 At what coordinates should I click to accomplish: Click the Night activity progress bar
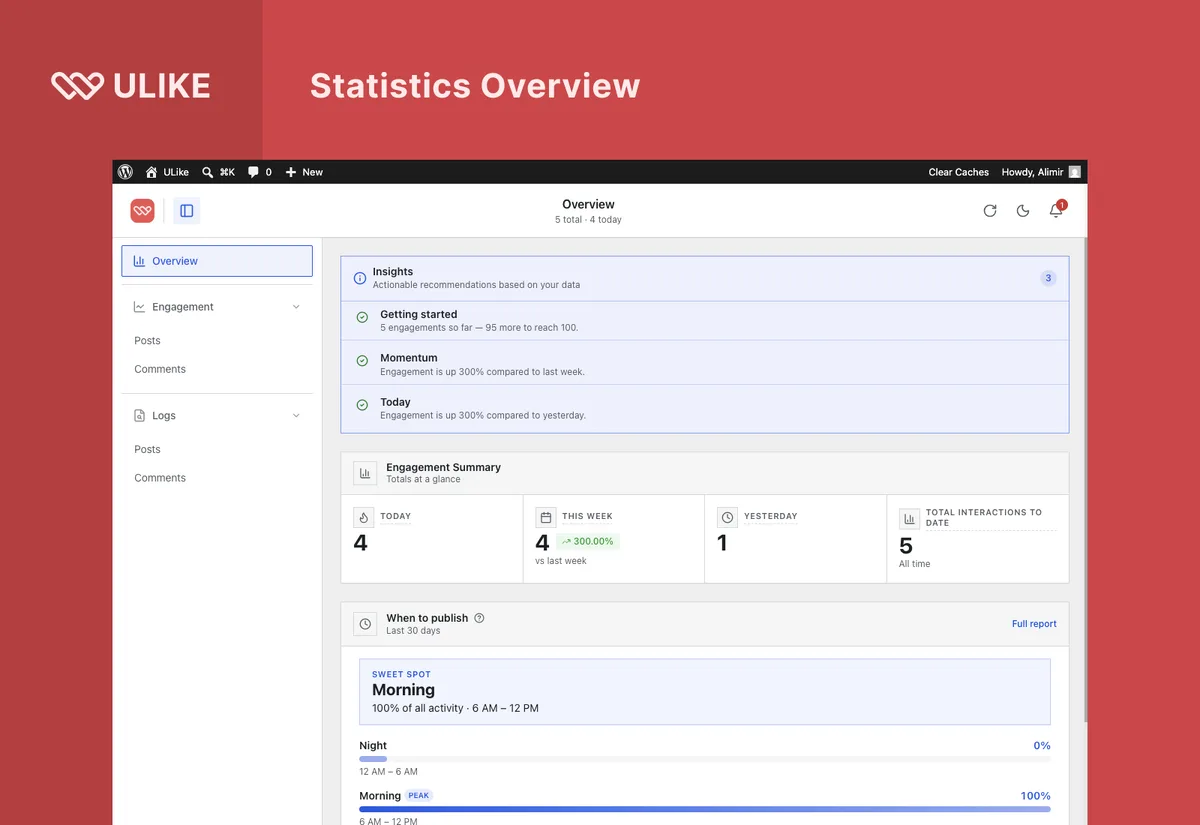[705, 759]
